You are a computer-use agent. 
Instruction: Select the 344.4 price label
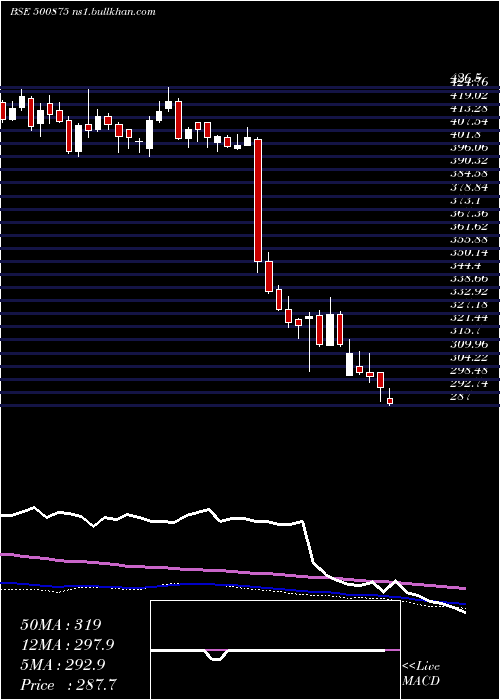click(467, 265)
